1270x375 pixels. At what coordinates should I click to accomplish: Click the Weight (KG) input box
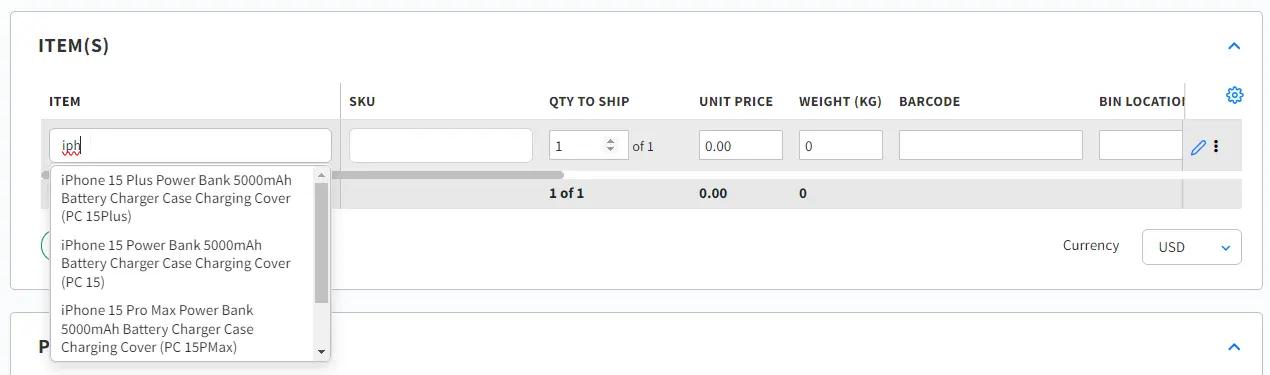[x=841, y=146]
